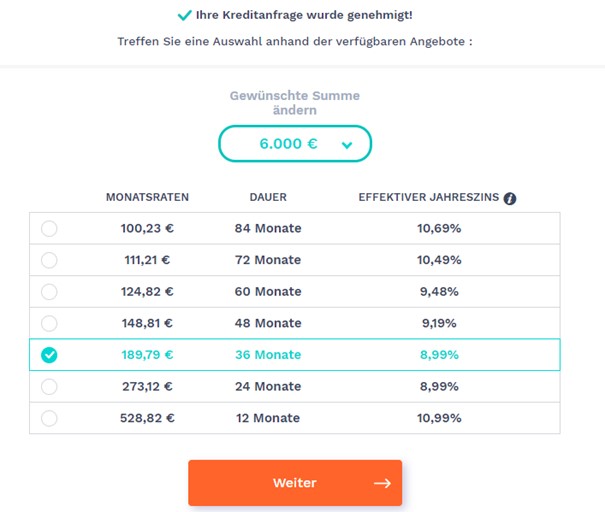The image size is (605, 512).
Task: Open the 6.000 € amount dropdown
Action: click(x=295, y=144)
